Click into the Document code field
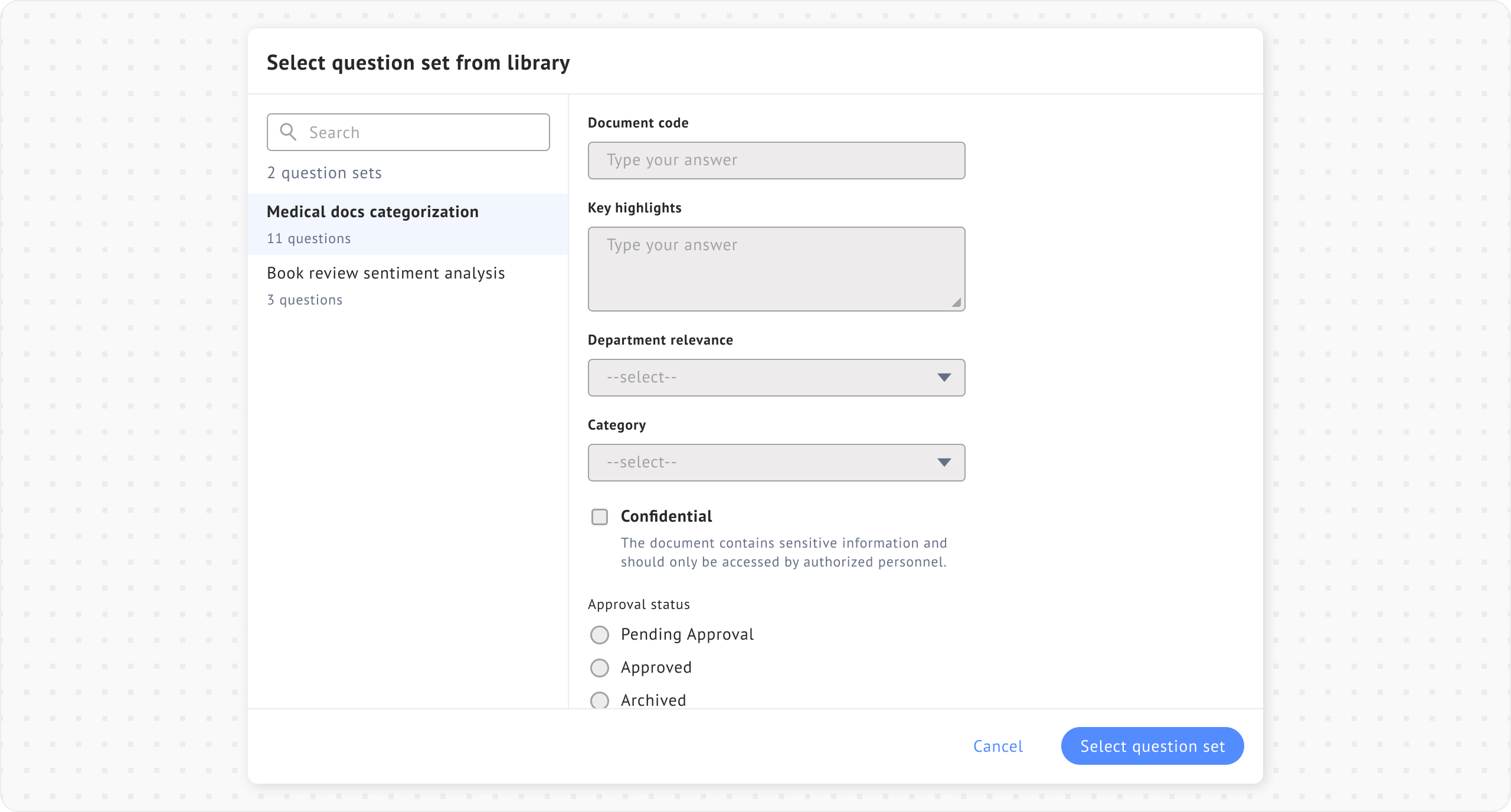 tap(776, 161)
